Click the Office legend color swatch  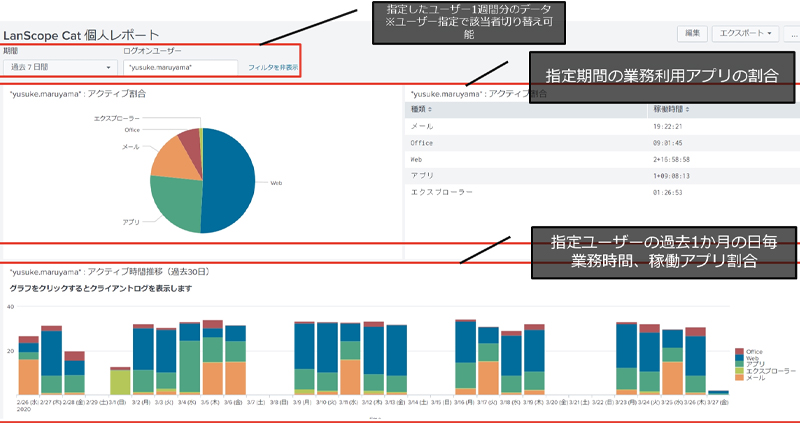(x=740, y=352)
